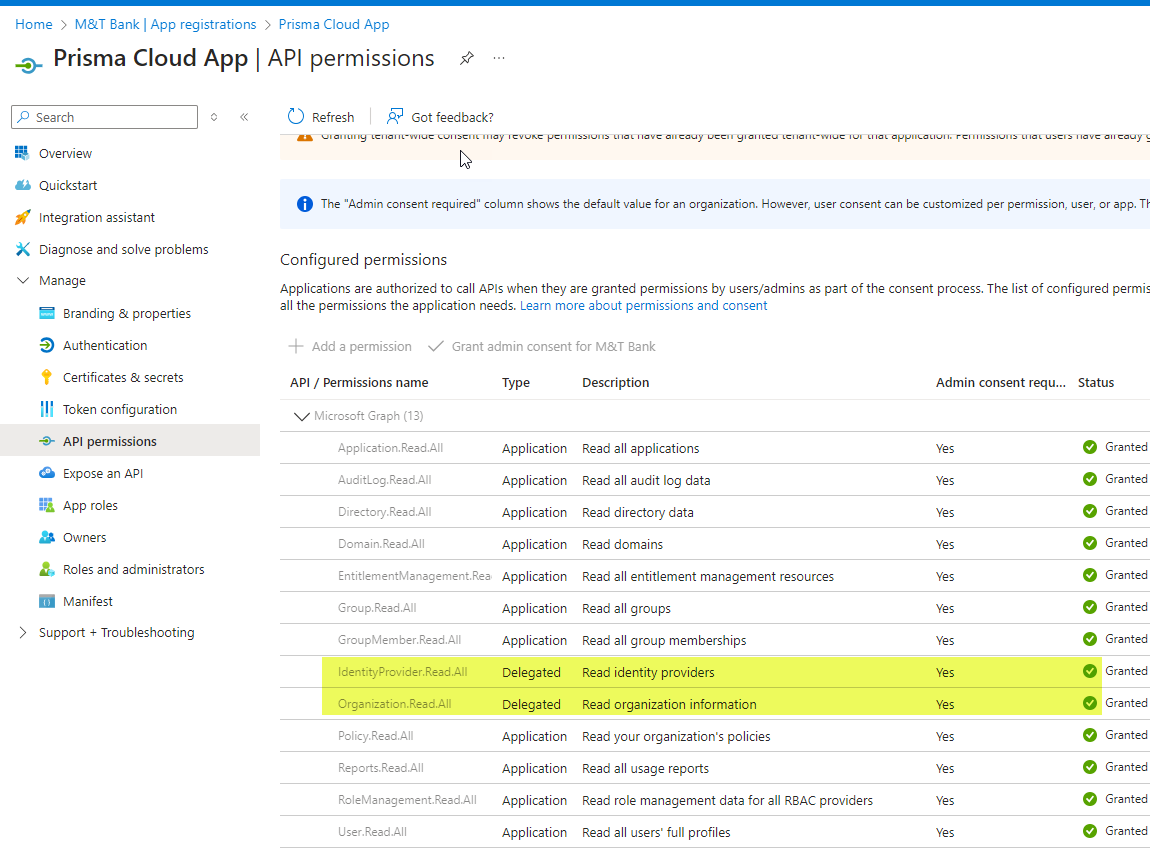Collapse the Manage section in sidebar
Viewport: 1150px width, 849px height.
tap(23, 281)
